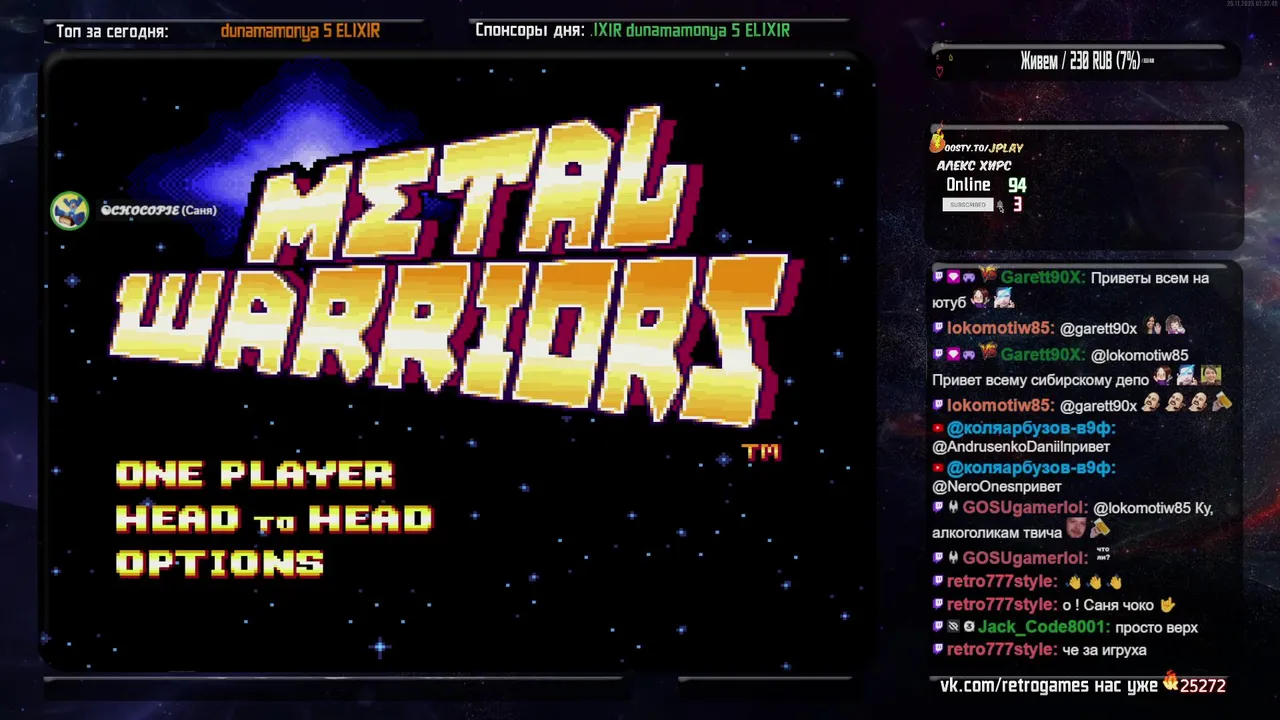Click face emote after 'алкоголикам твича'
Viewport: 1280px width, 720px height.
pos(1076,528)
